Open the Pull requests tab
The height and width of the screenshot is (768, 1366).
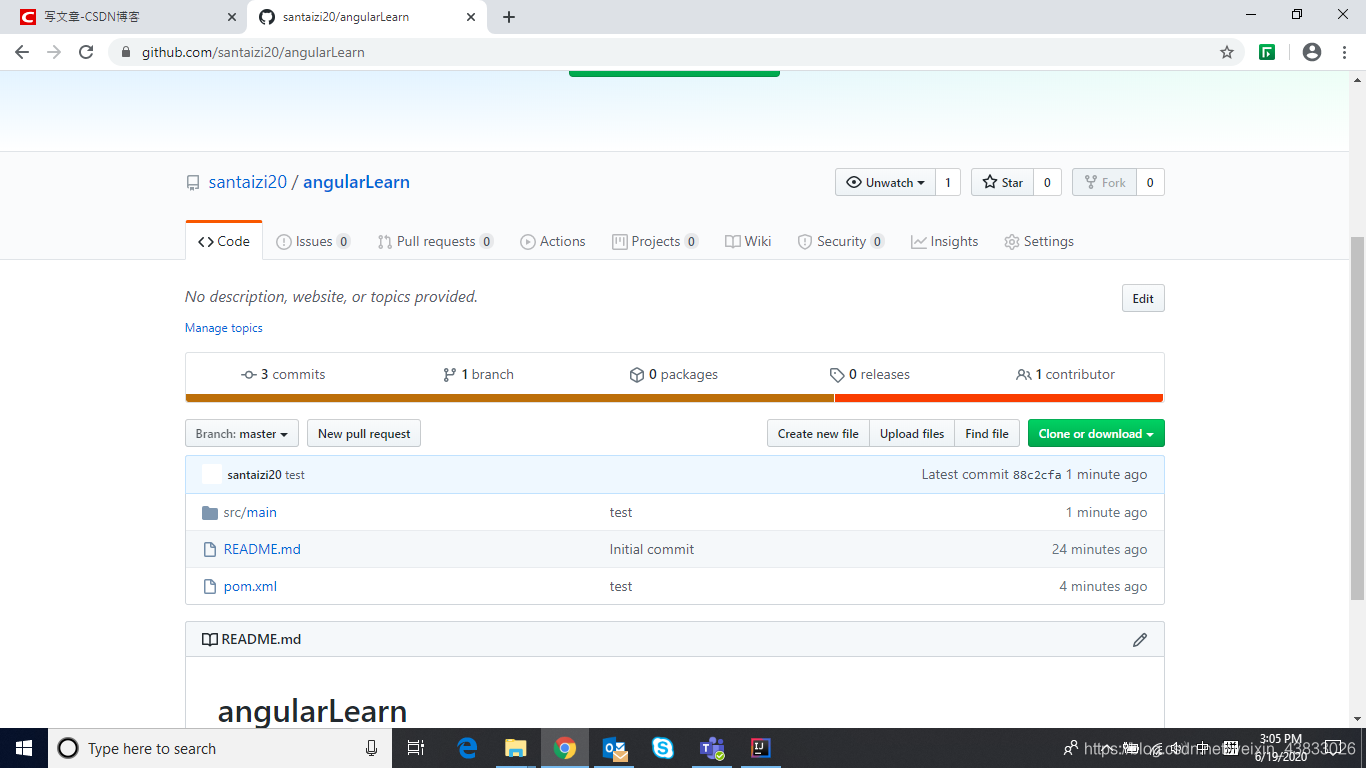[435, 241]
